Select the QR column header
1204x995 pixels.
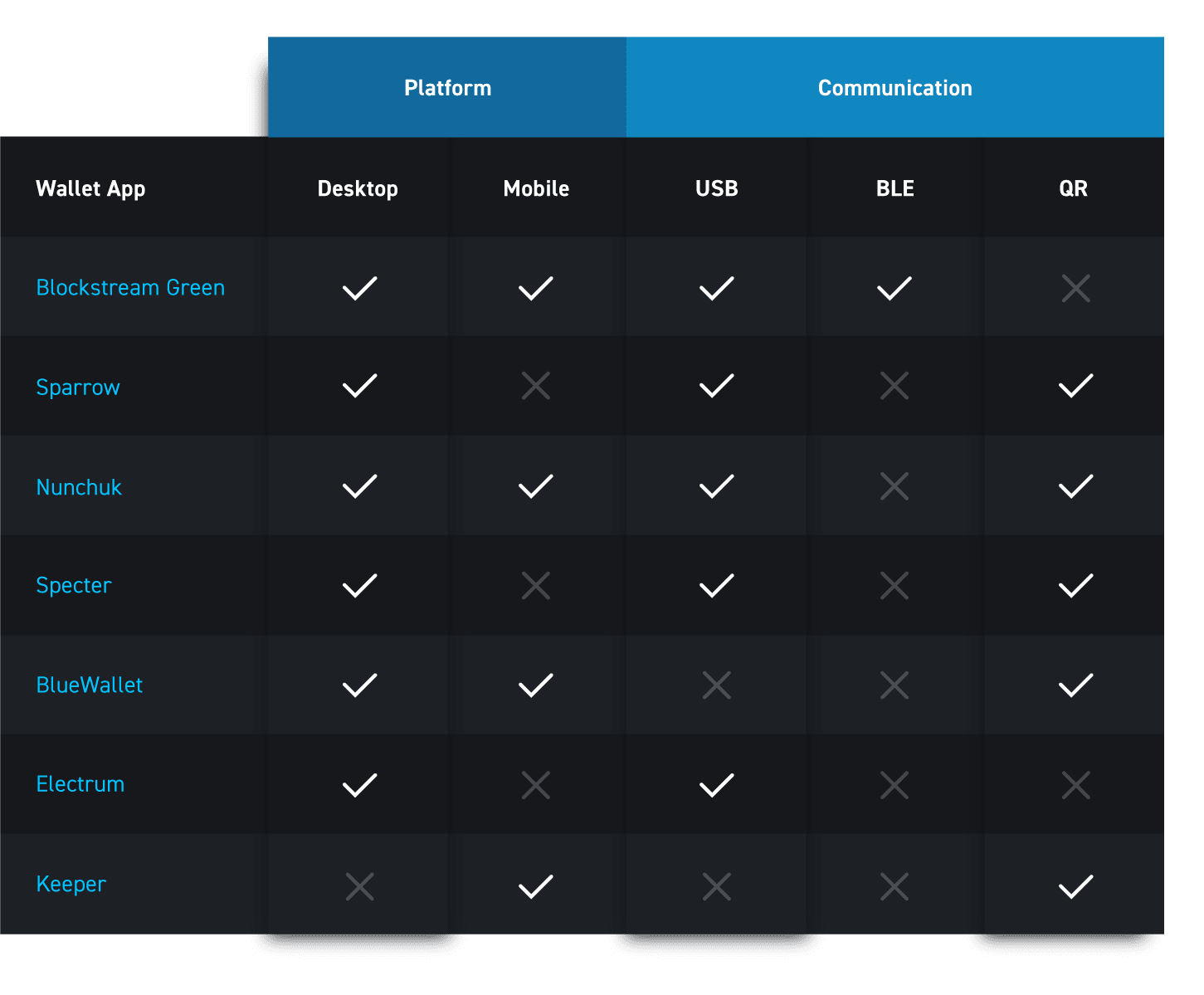click(x=1074, y=188)
